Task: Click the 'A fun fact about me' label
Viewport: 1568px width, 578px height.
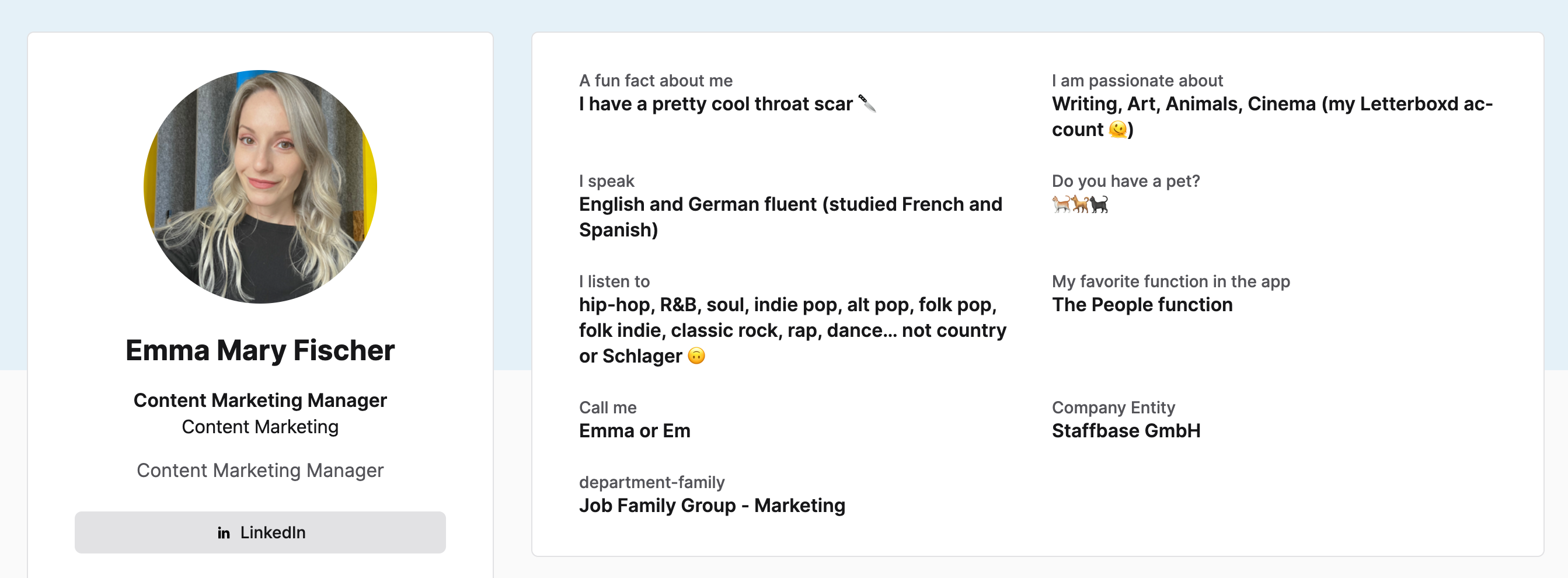Action: (656, 81)
